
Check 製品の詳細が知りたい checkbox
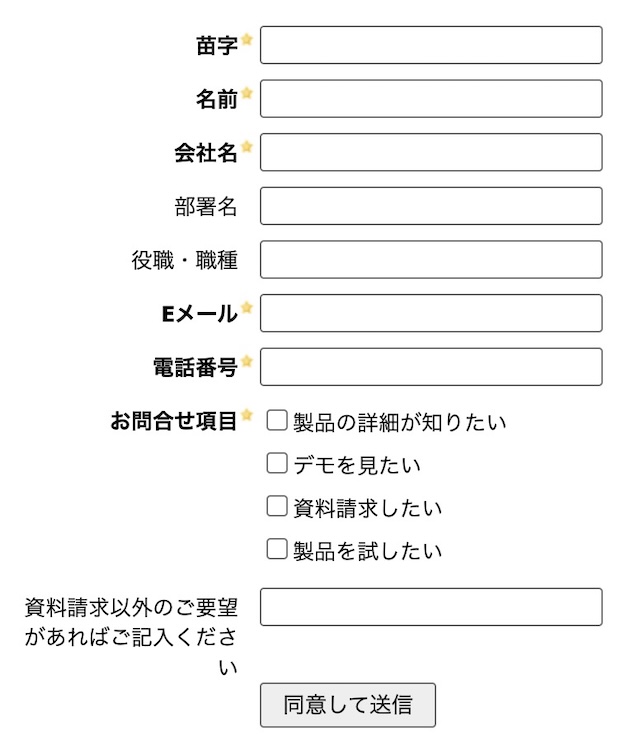click(x=277, y=421)
